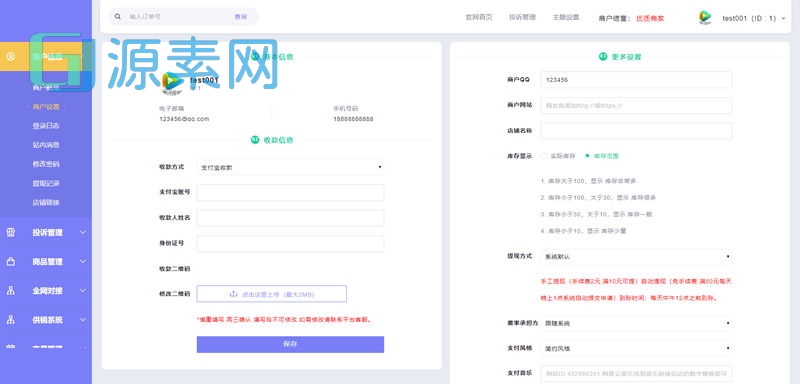Image resolution: width=800 pixels, height=384 pixels.
Task: Open 官网首页 in the top navigation
Action: 479,17
